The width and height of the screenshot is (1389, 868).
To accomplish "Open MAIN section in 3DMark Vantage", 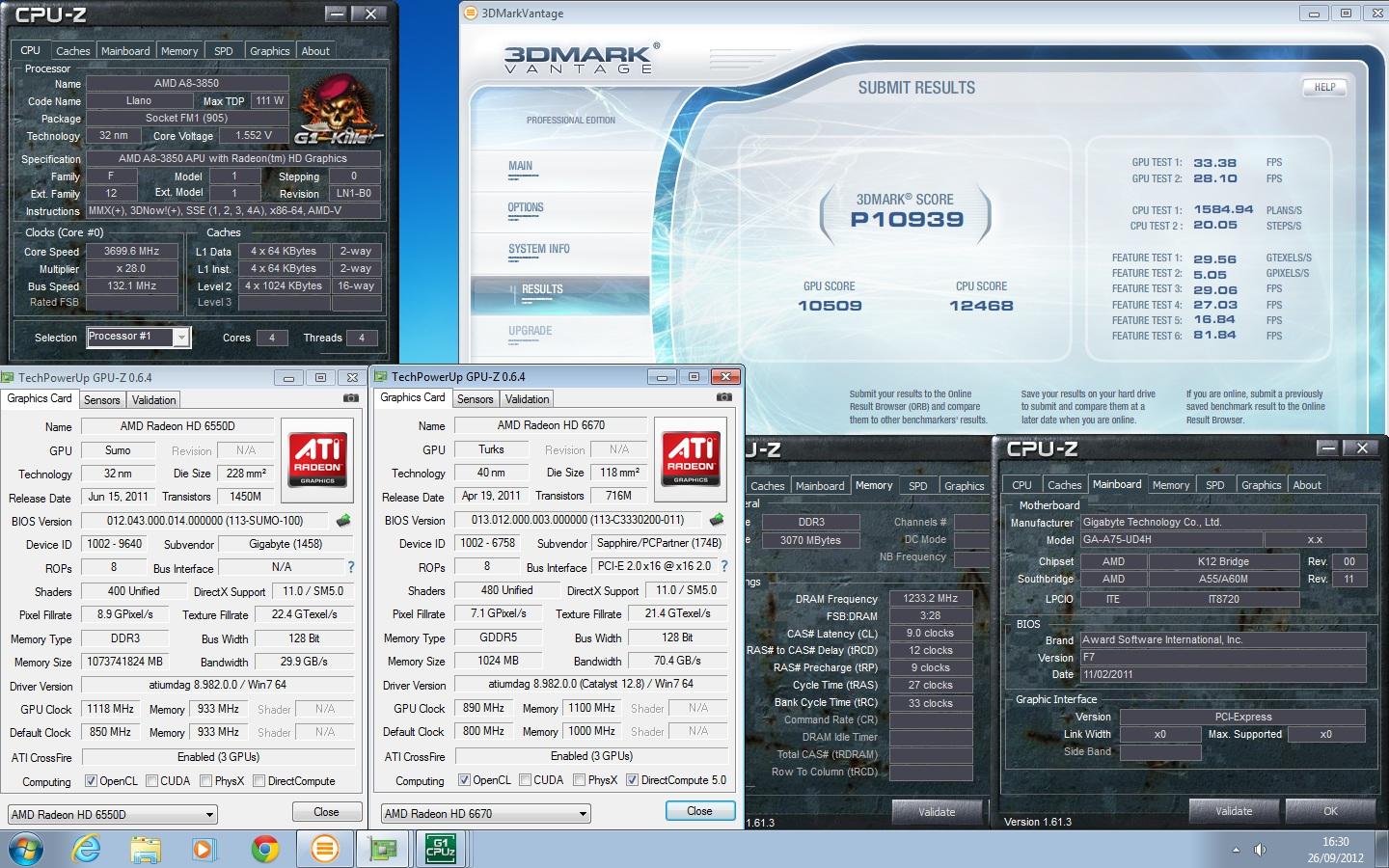I will point(521,166).
